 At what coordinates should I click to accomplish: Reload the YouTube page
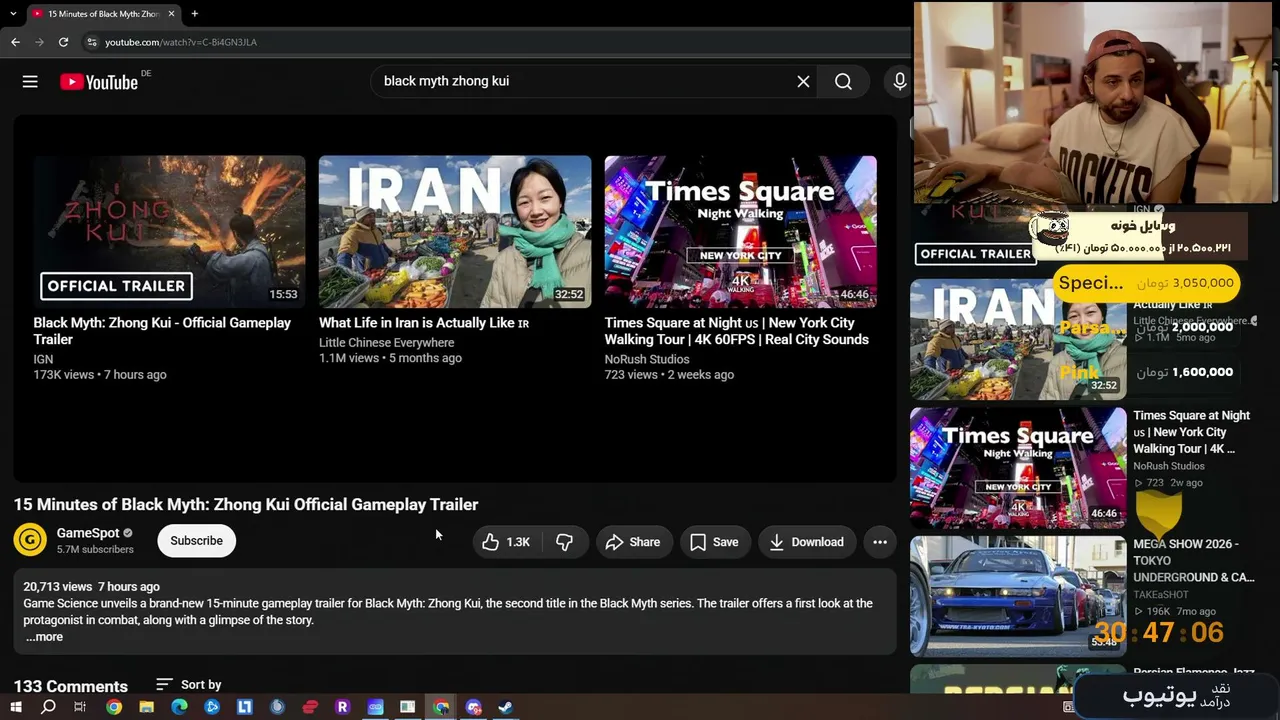coord(63,42)
